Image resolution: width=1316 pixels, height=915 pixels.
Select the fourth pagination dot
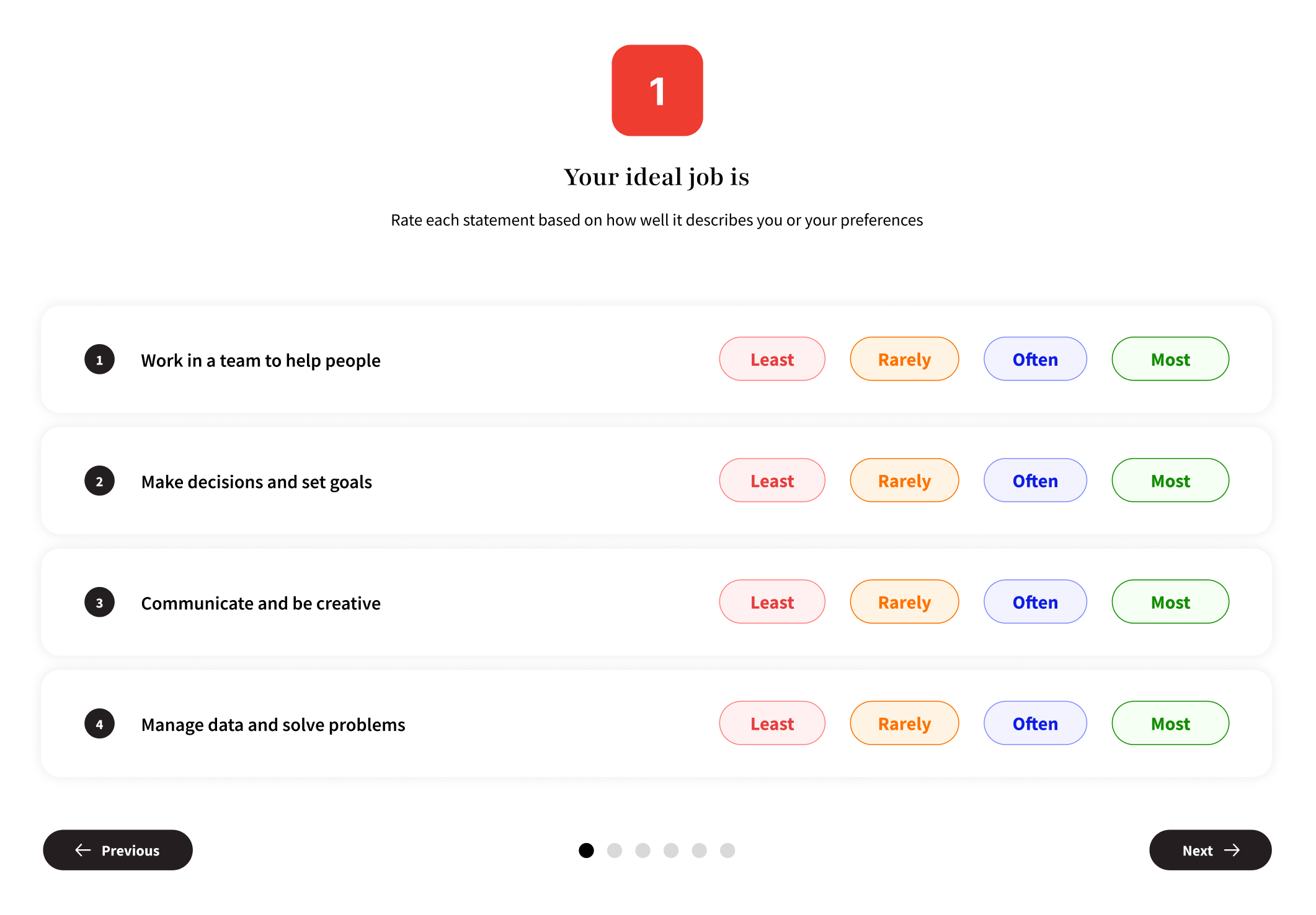click(671, 851)
